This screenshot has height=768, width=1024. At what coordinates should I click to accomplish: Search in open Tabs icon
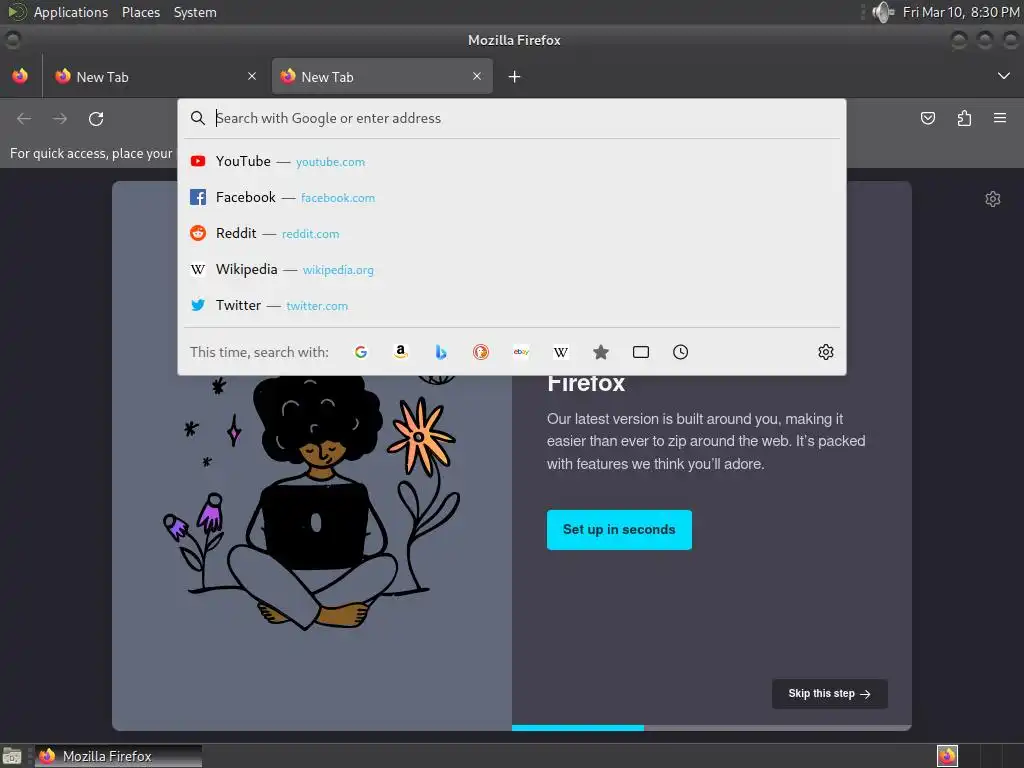[x=641, y=352]
